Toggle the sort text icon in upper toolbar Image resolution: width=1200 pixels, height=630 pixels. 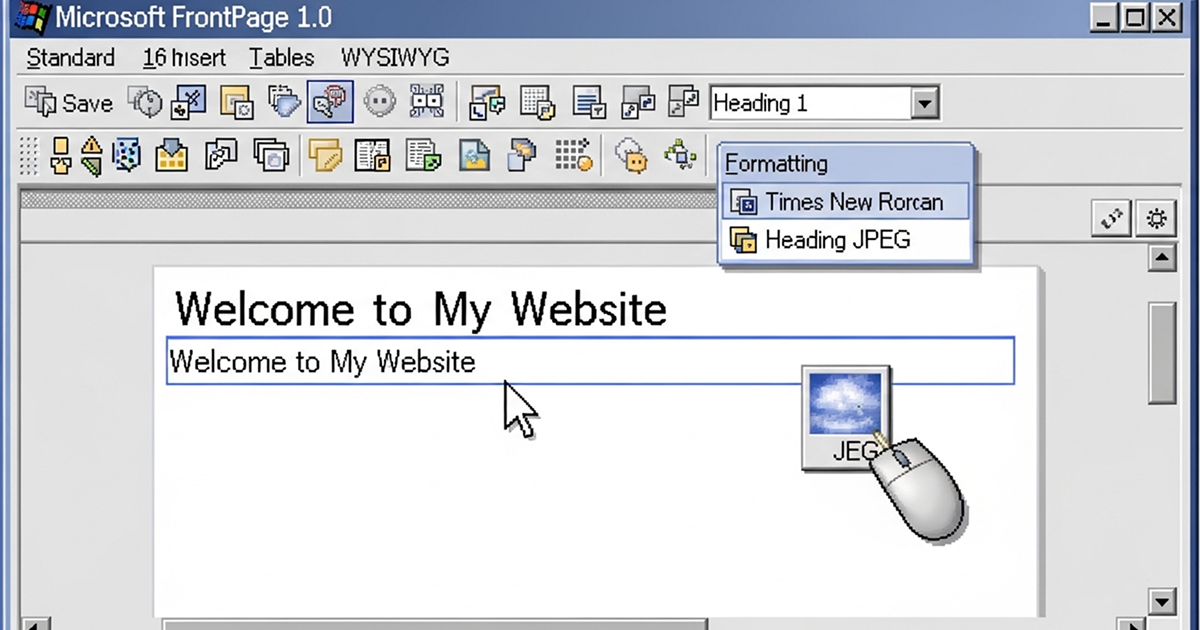click(x=588, y=101)
